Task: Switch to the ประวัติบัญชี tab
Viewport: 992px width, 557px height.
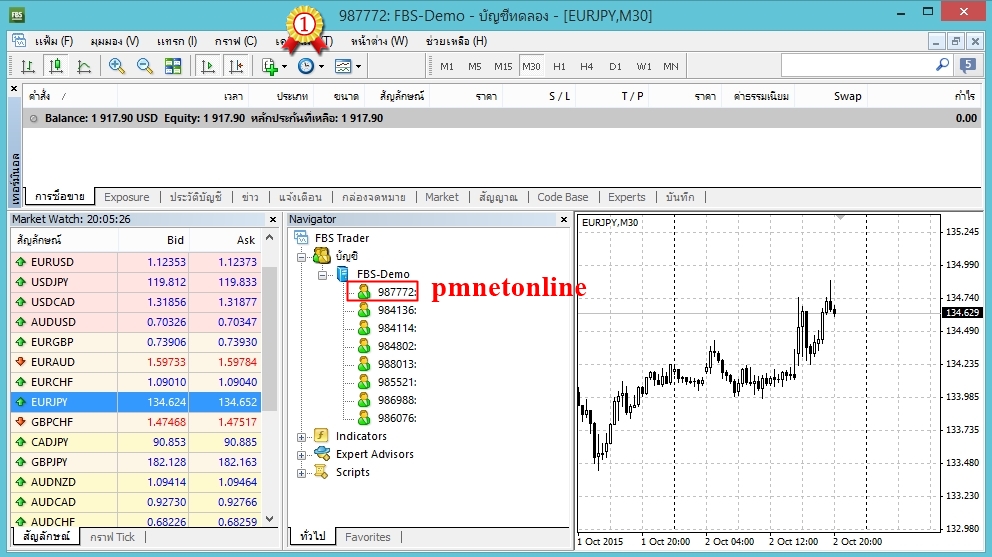Action: (195, 197)
